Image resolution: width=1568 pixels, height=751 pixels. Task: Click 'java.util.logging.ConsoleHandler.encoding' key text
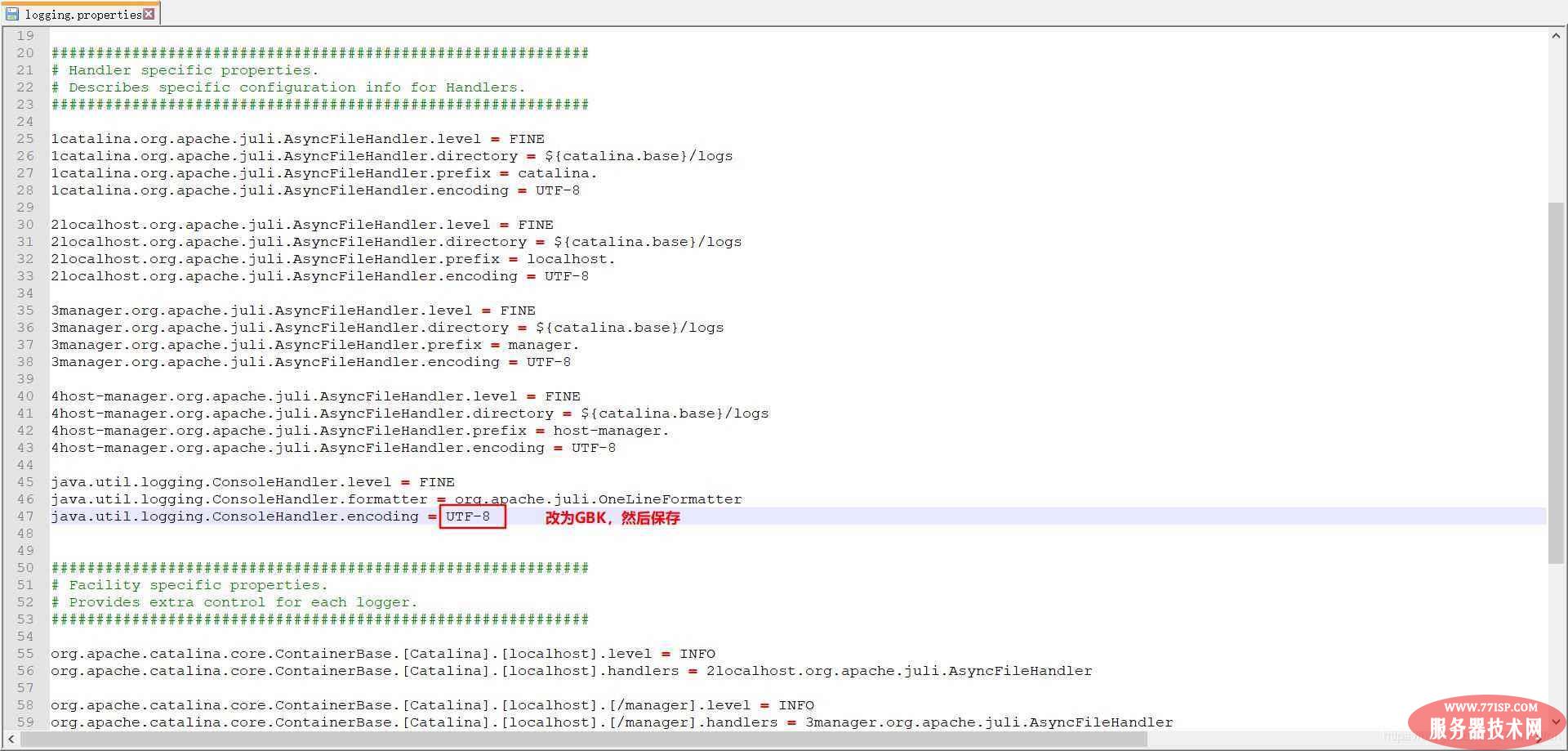(234, 516)
